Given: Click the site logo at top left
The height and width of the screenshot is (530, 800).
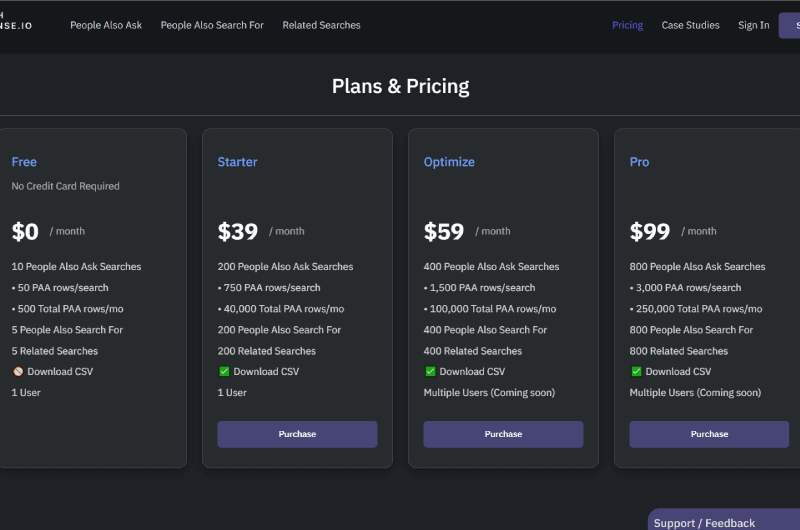Looking at the screenshot, I should pyautogui.click(x=15, y=21).
